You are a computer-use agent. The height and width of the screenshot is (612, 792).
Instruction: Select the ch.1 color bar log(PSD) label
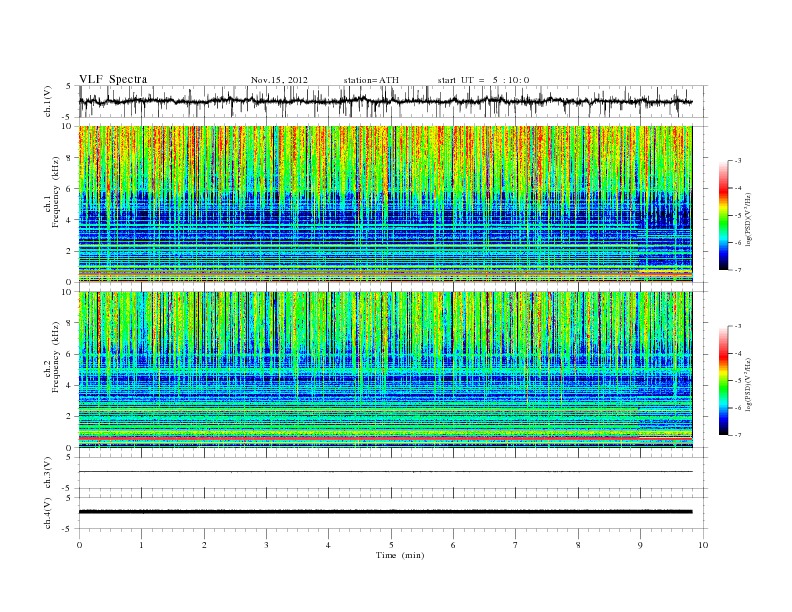(748, 218)
